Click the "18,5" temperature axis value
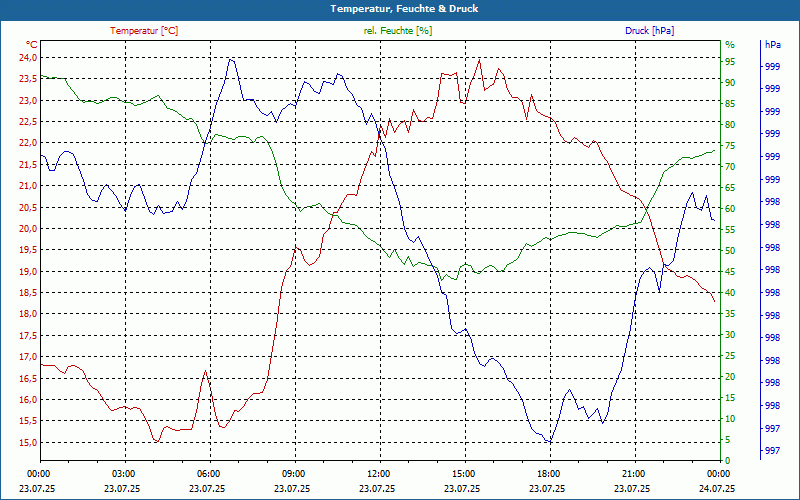 click(x=28, y=293)
